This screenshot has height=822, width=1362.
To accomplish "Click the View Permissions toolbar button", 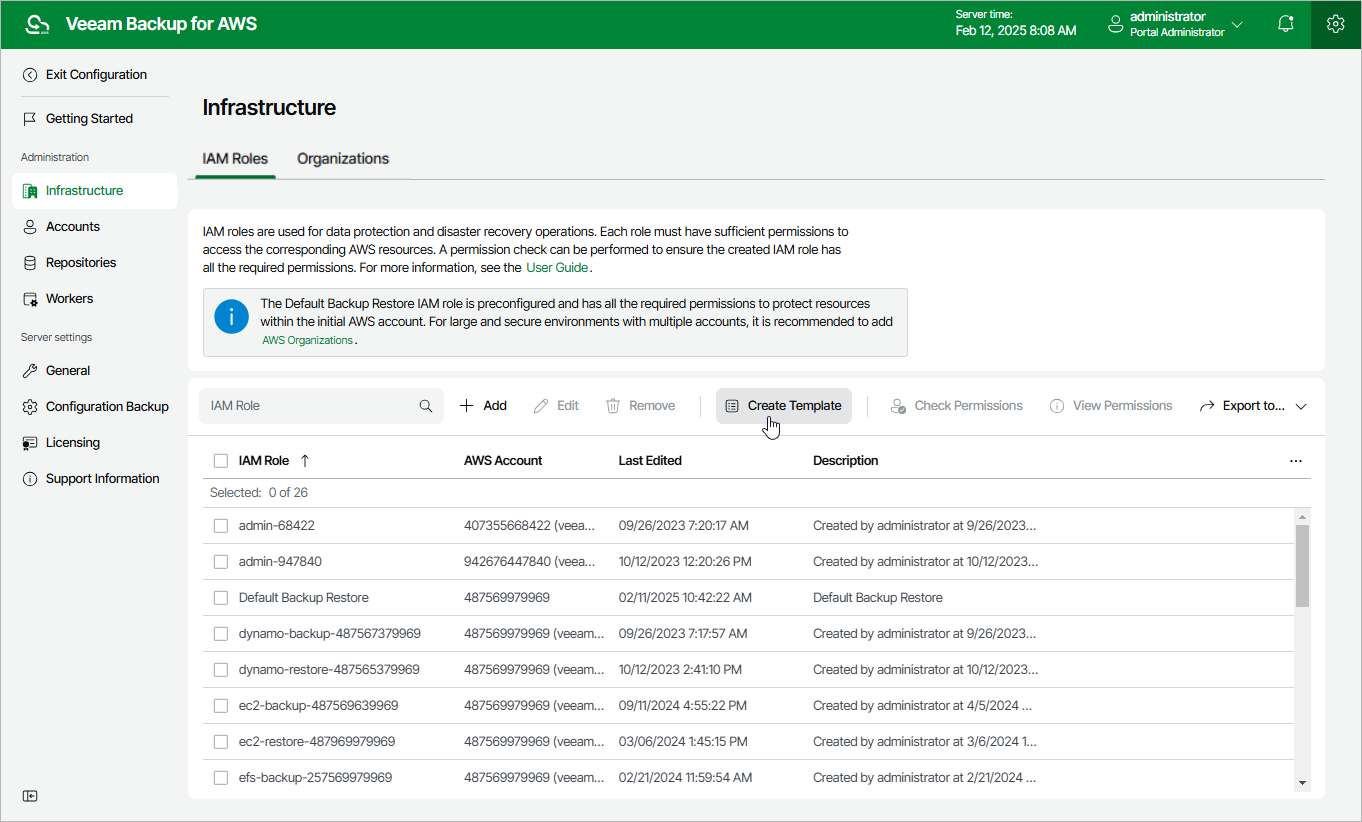I will click(1110, 406).
